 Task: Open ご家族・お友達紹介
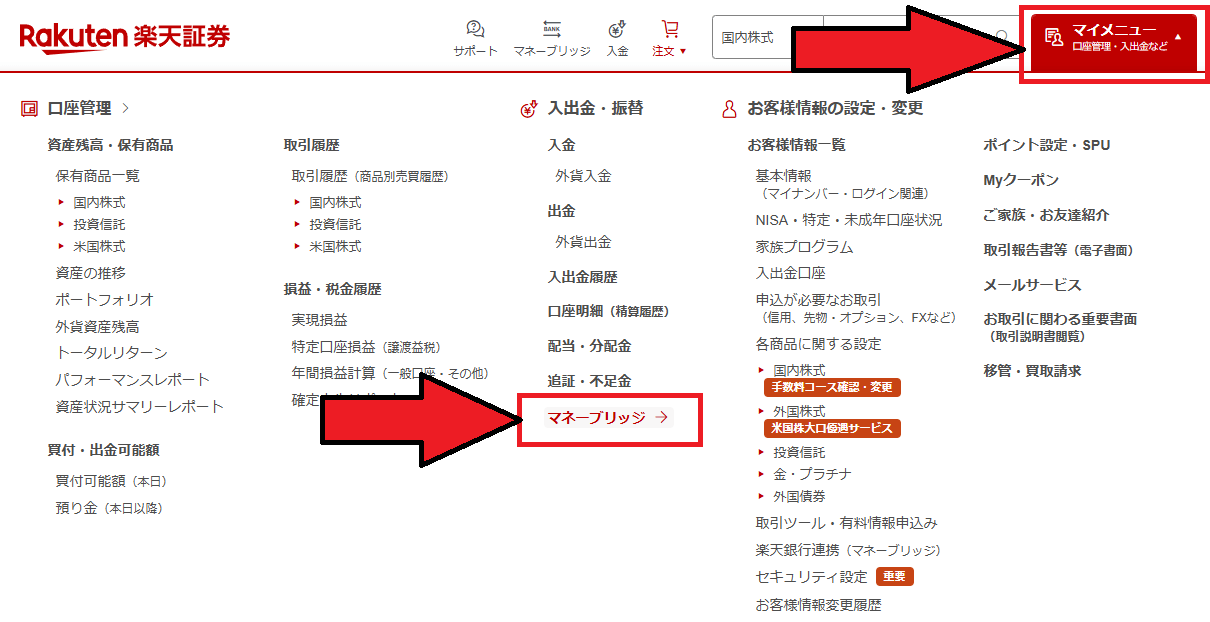(1046, 215)
